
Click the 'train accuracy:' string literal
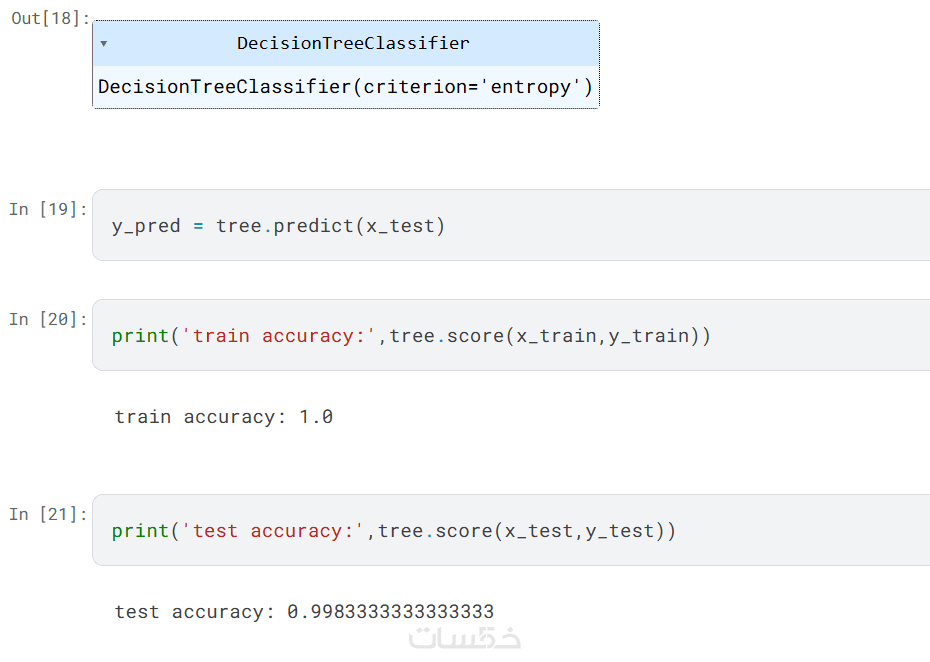[x=278, y=336]
